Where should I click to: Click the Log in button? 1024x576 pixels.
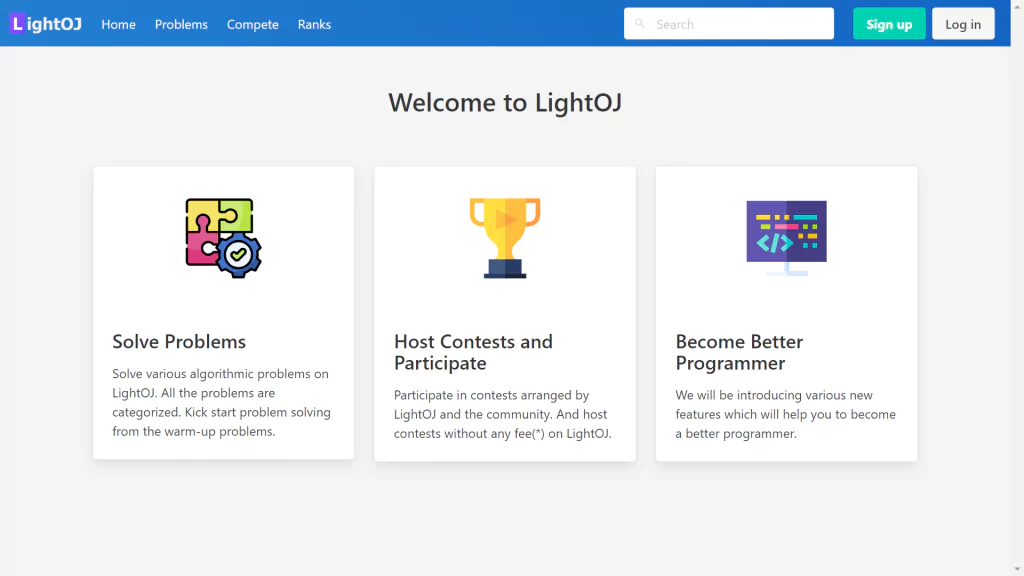[963, 24]
